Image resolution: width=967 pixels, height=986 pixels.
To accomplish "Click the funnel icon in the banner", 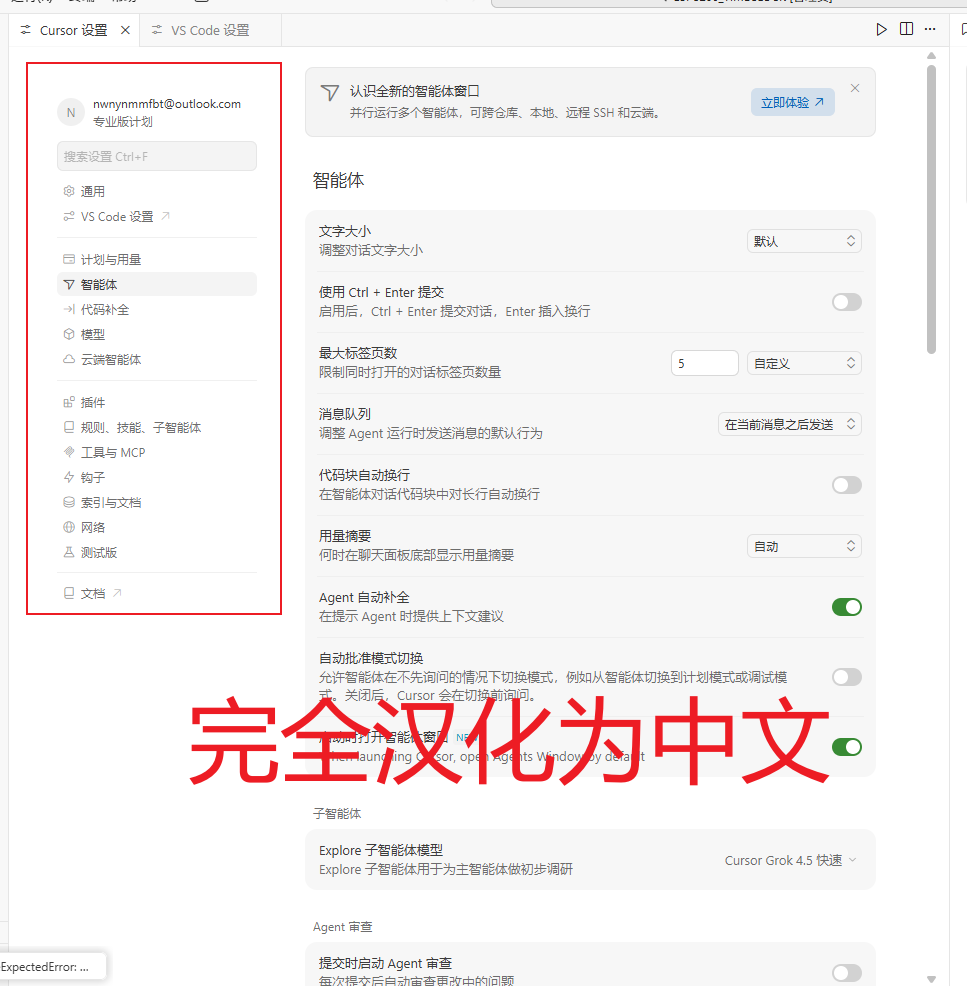I will (330, 93).
